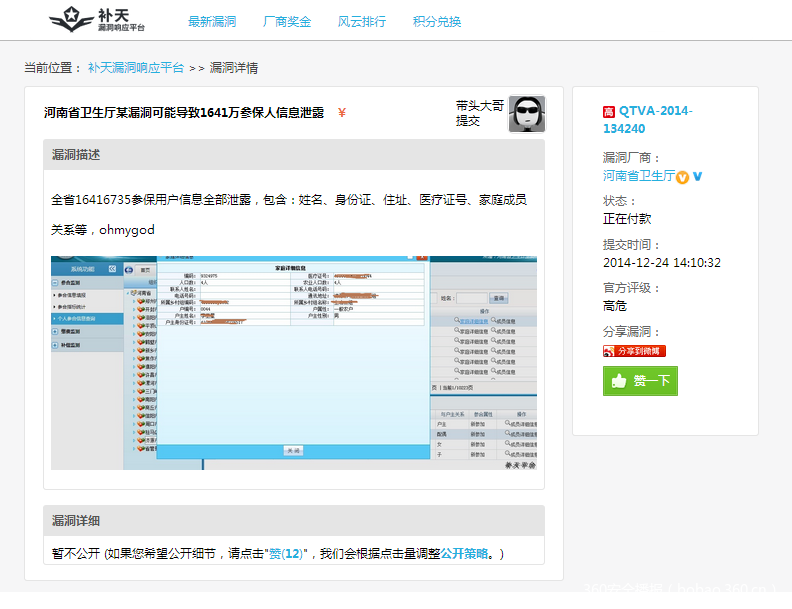Viewport: 792px width, 609px height.
Task: Open the submitter's avatar picture
Action: pos(526,114)
